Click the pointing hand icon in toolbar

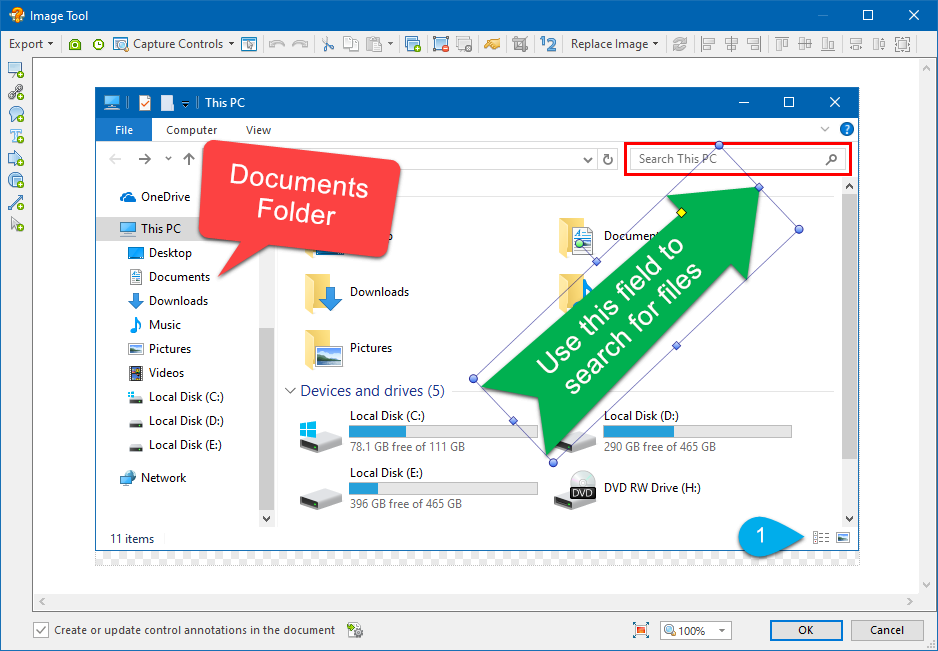[x=492, y=44]
